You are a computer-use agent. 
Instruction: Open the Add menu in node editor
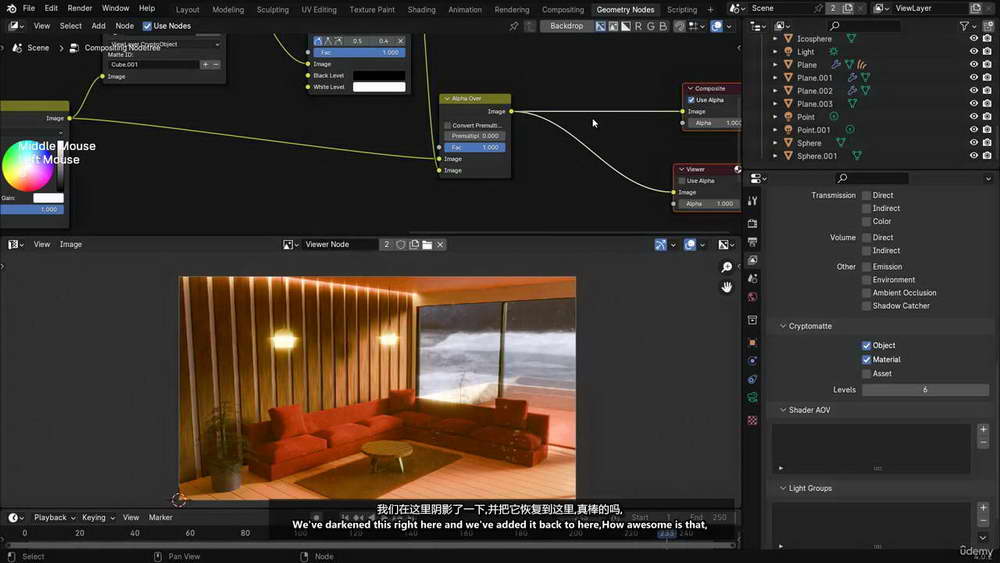point(98,26)
